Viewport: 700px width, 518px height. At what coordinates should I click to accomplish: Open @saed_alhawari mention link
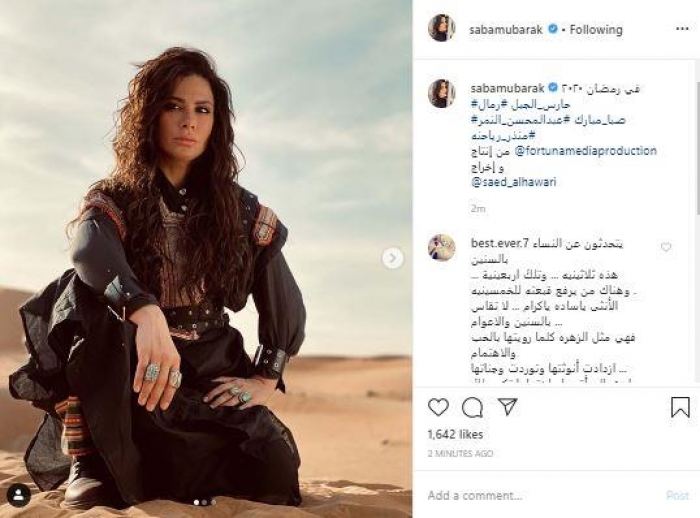click(513, 182)
